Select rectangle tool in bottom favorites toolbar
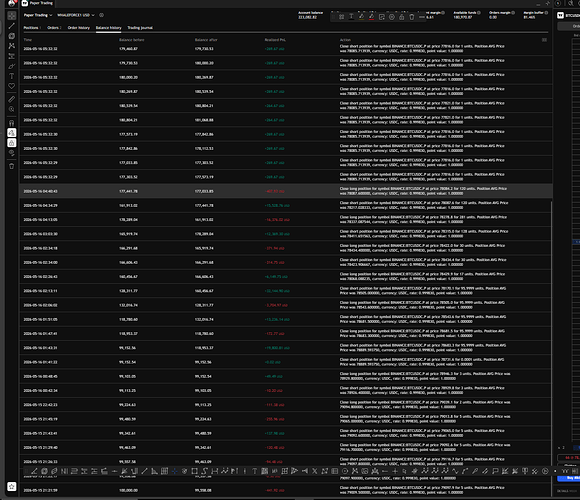580x500 pixels. (194, 471)
